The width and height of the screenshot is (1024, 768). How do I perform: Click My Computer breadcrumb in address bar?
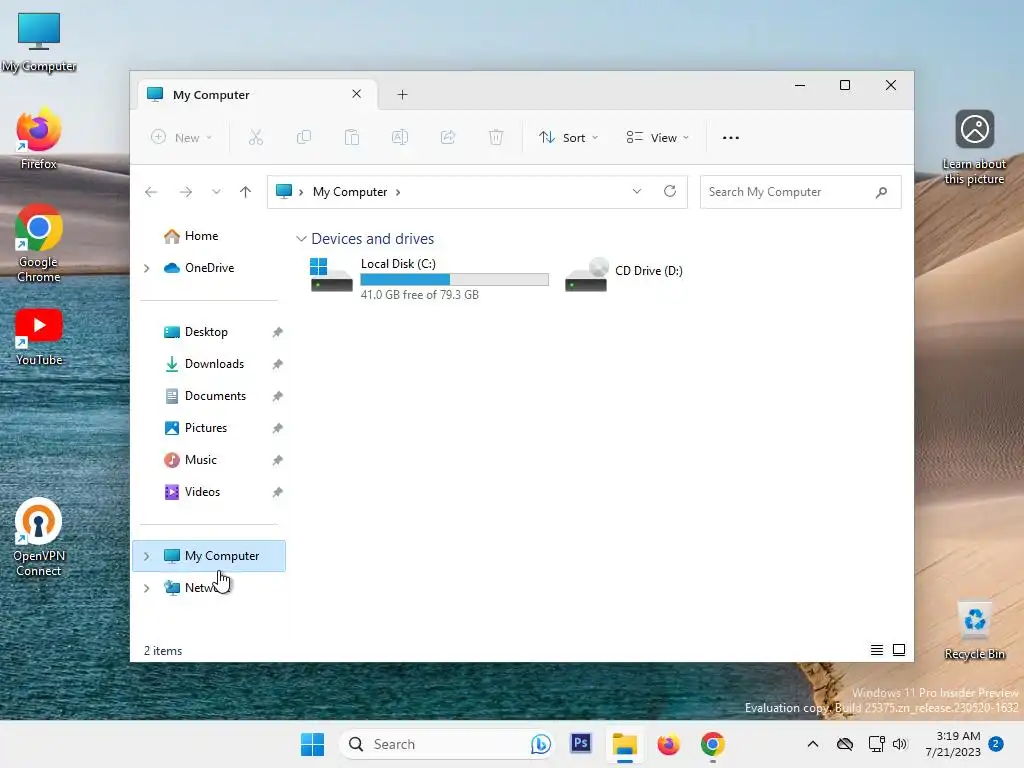[x=350, y=192]
